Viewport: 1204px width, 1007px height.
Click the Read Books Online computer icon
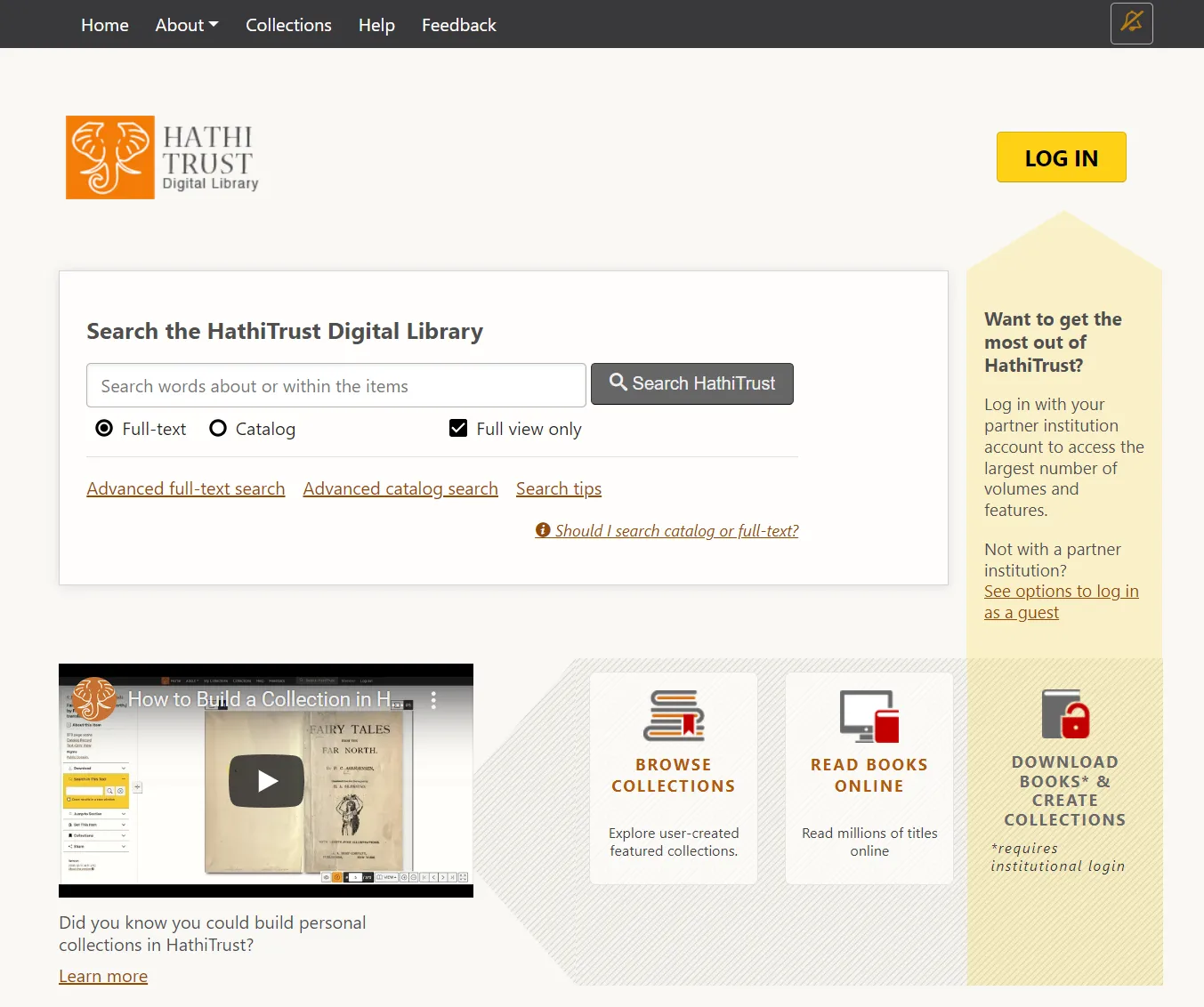[869, 716]
